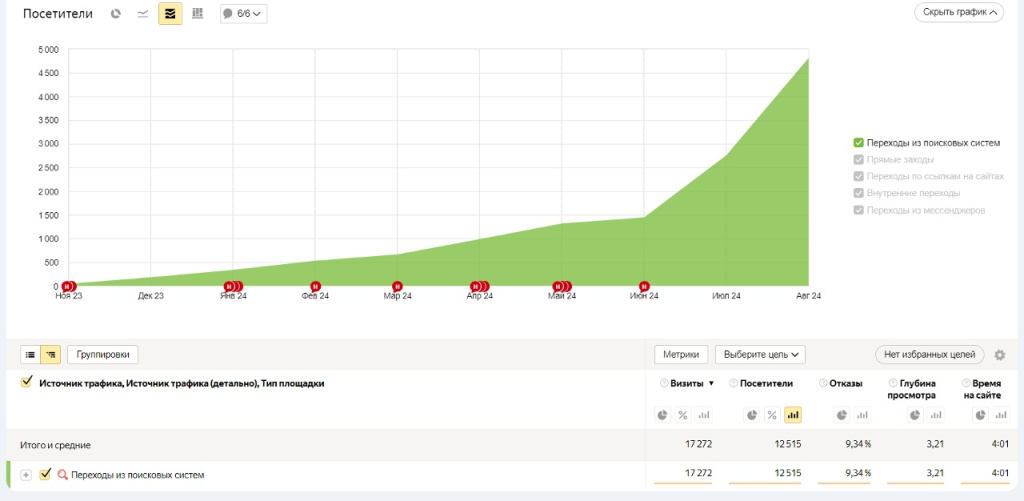Click pie chart icon under Визиты column
The image size is (1024, 501).
[x=662, y=415]
